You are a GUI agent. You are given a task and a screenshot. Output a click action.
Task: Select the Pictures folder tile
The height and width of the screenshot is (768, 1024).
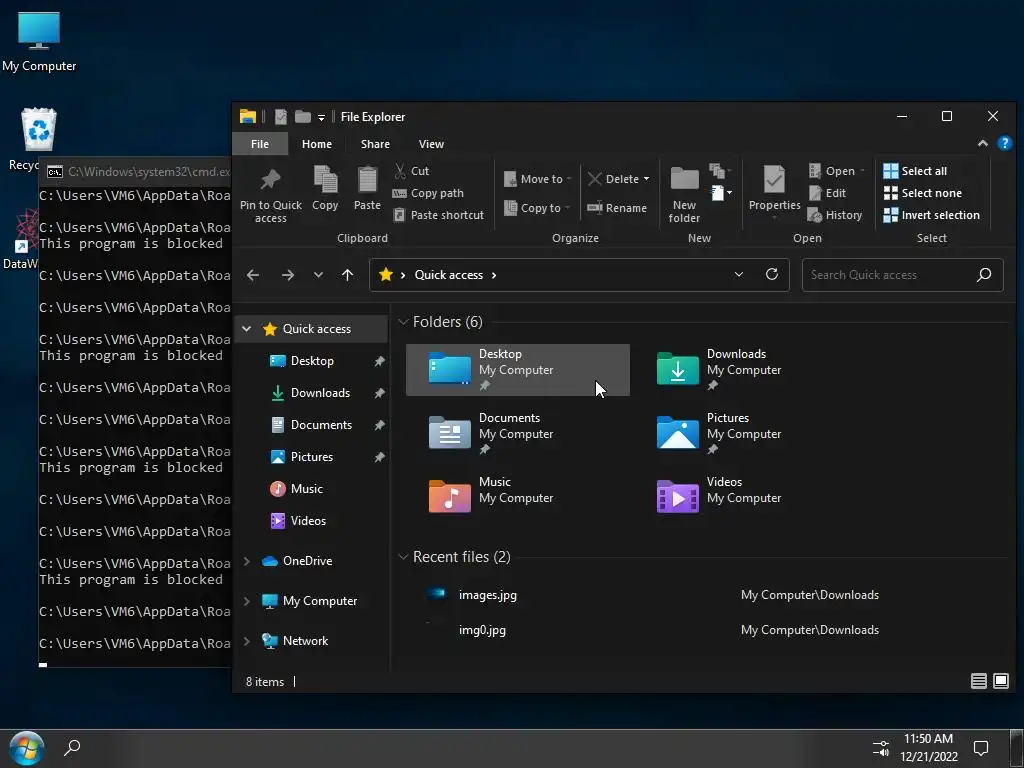[746, 434]
